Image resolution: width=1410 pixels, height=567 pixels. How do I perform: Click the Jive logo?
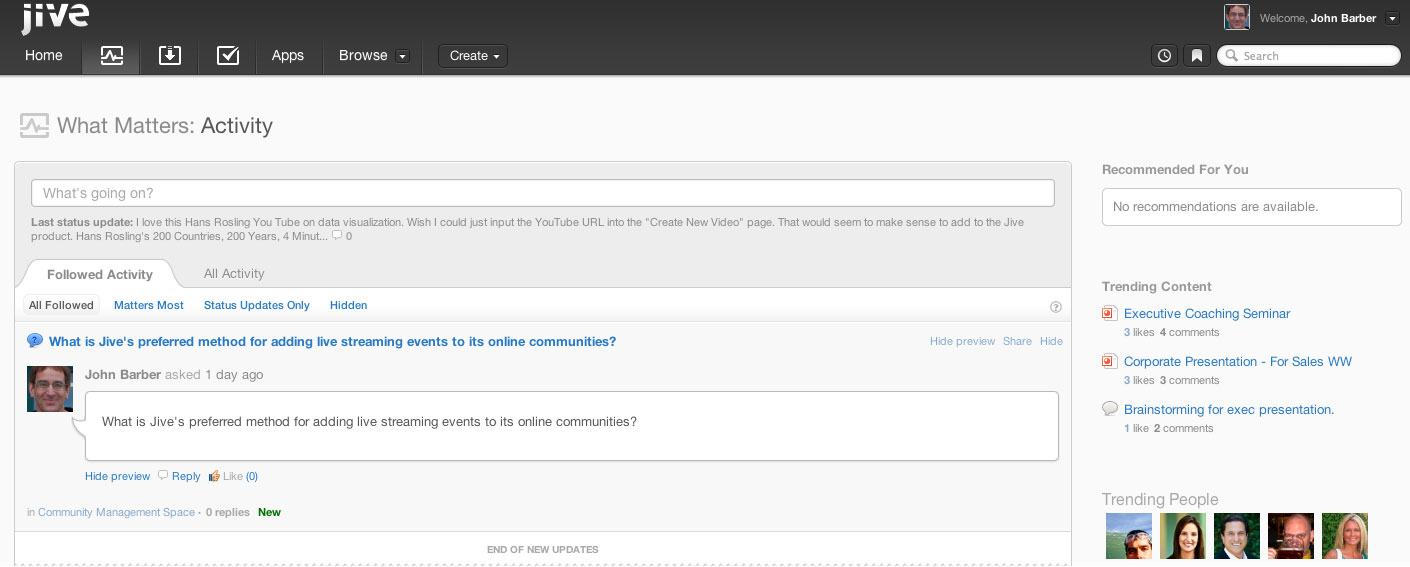click(56, 17)
